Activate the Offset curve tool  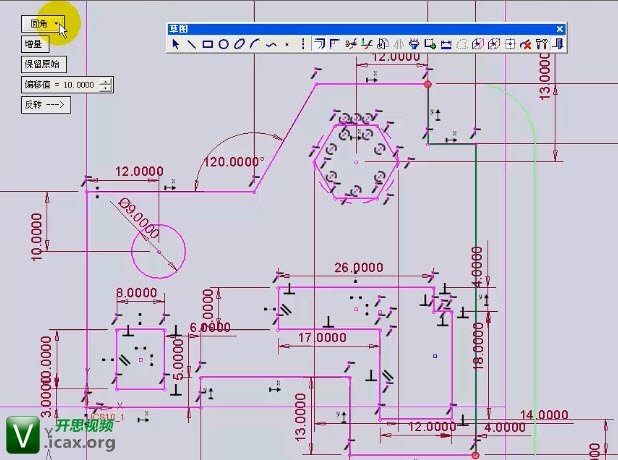[319, 44]
